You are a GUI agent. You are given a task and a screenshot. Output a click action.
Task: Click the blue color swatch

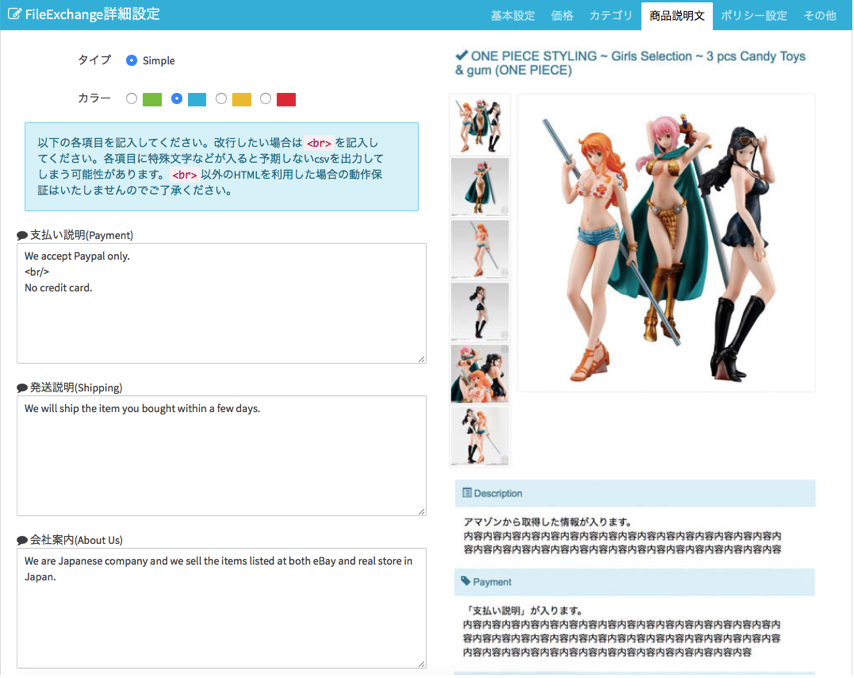click(x=196, y=99)
